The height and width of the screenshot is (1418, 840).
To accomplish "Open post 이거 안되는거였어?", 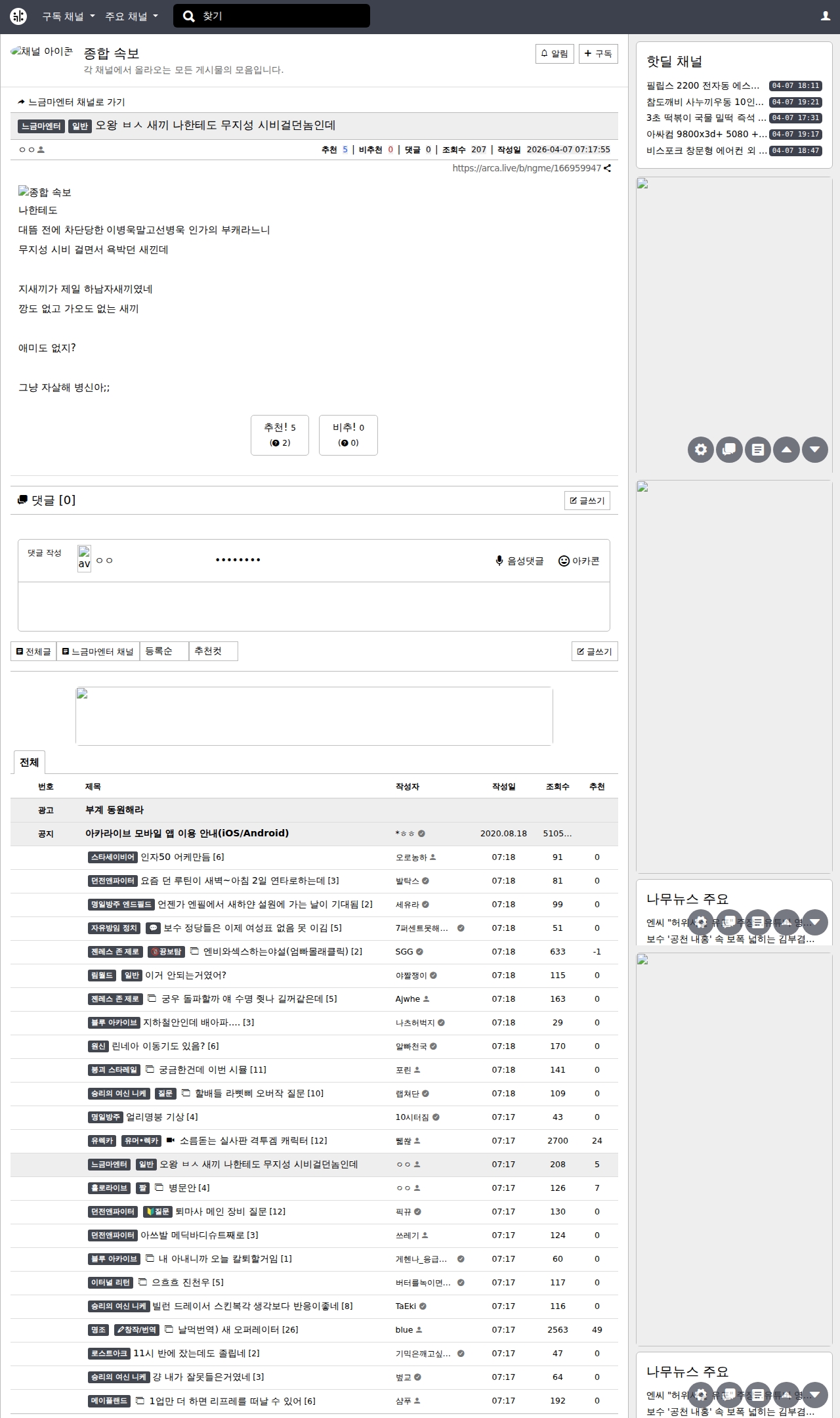I will point(186,975).
